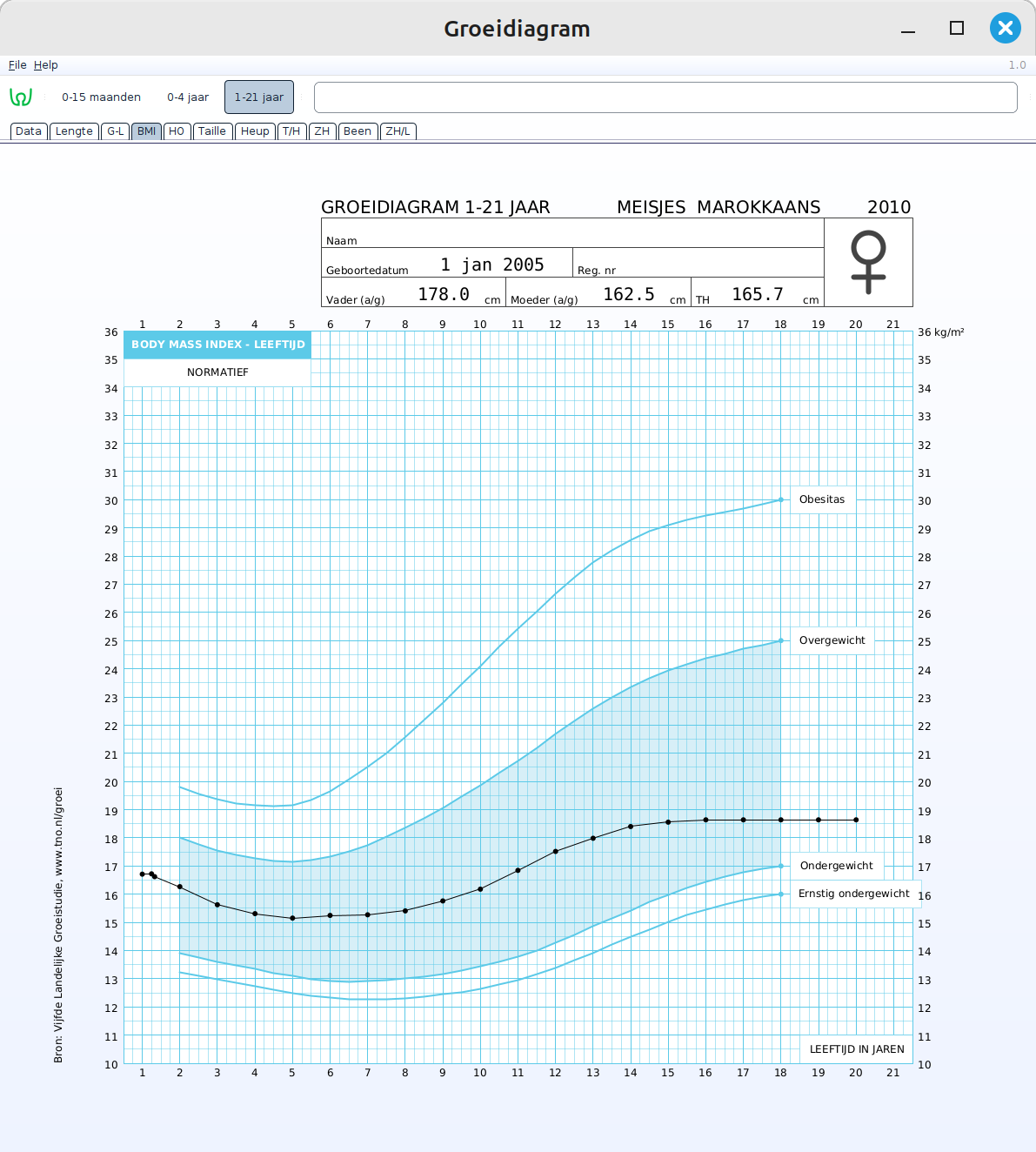
Task: Click the data point at age 20
Action: 856,820
